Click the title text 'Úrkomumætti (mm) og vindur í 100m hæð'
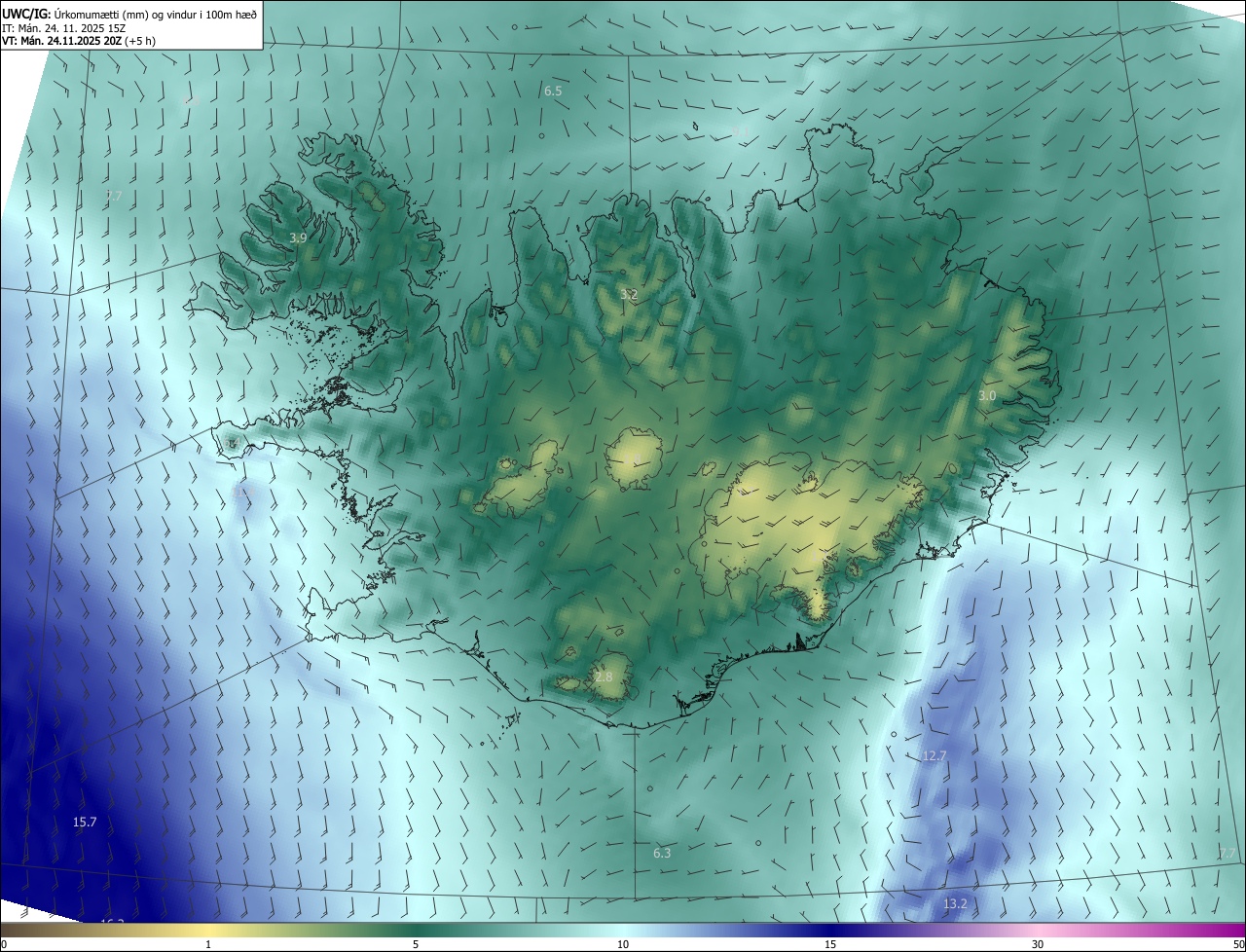 pos(155,15)
